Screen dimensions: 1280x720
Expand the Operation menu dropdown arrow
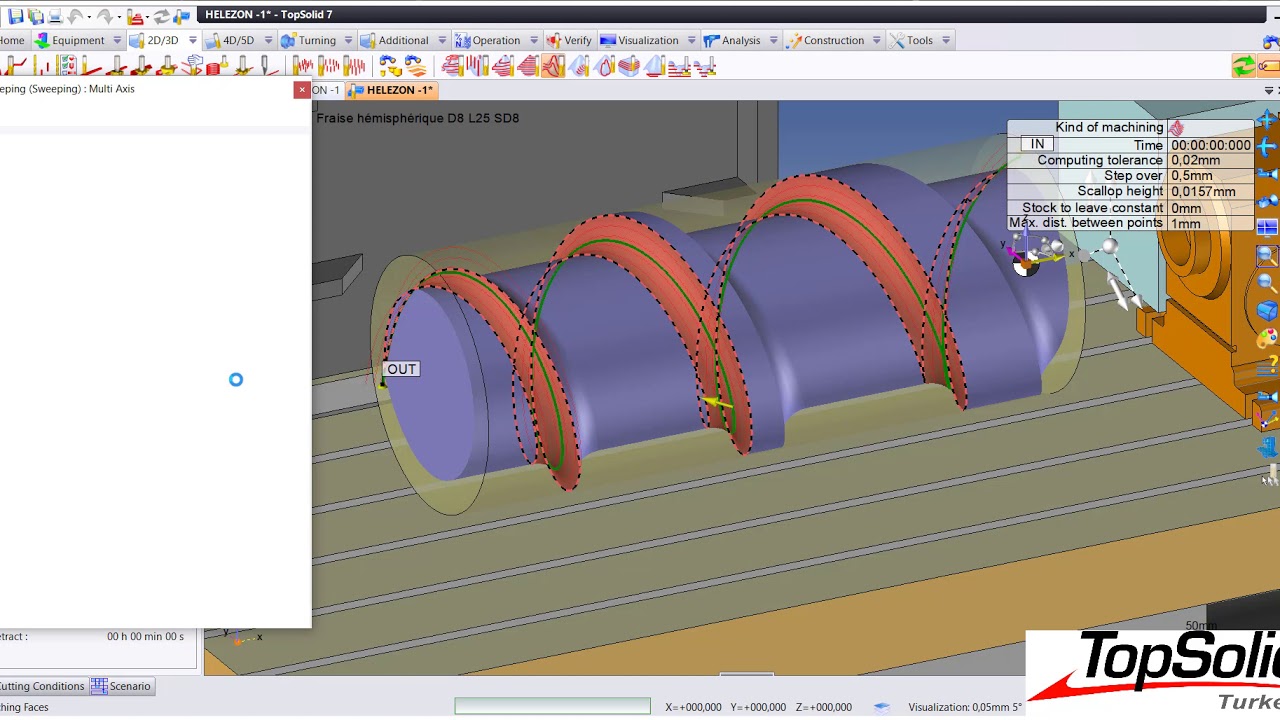533,40
